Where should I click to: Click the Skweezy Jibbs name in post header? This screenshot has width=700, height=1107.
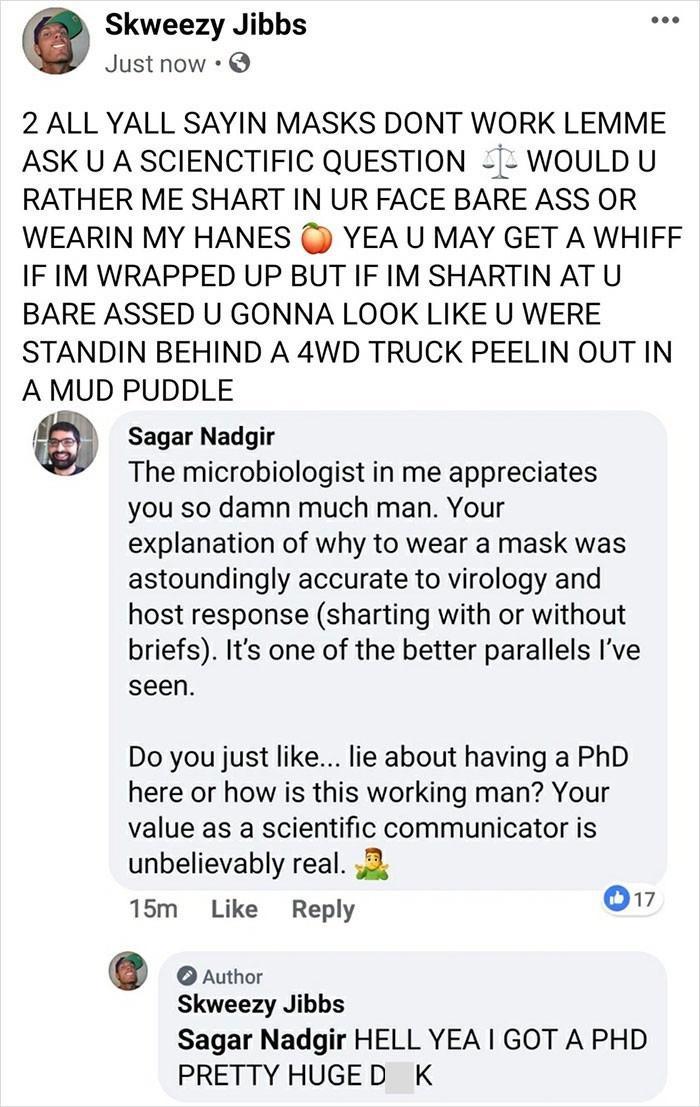(x=205, y=25)
